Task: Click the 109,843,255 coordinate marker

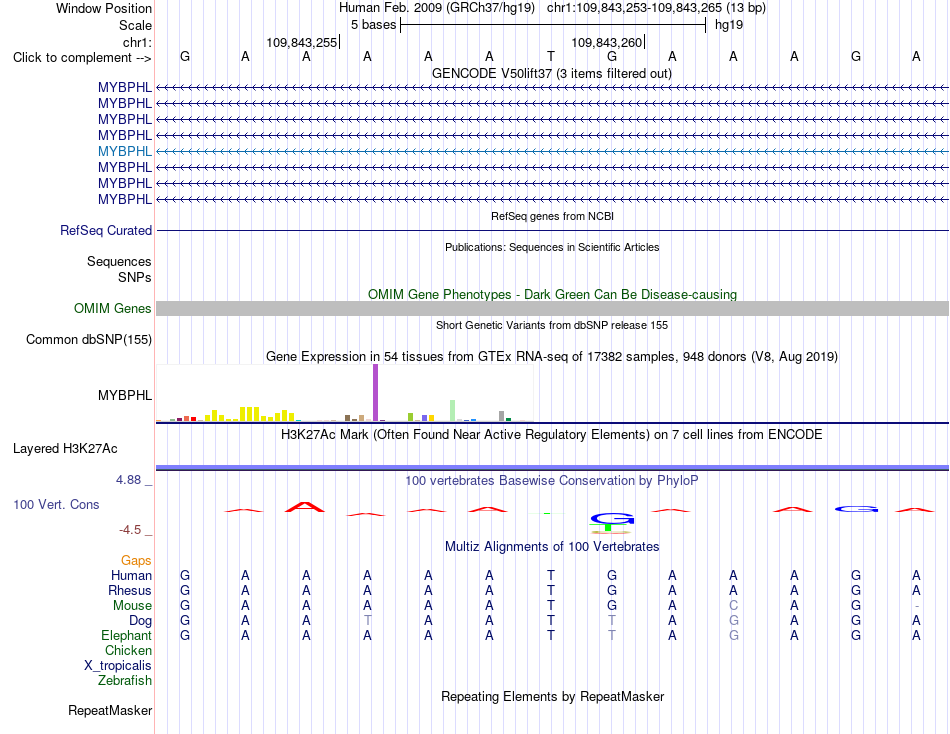Action: [x=302, y=42]
